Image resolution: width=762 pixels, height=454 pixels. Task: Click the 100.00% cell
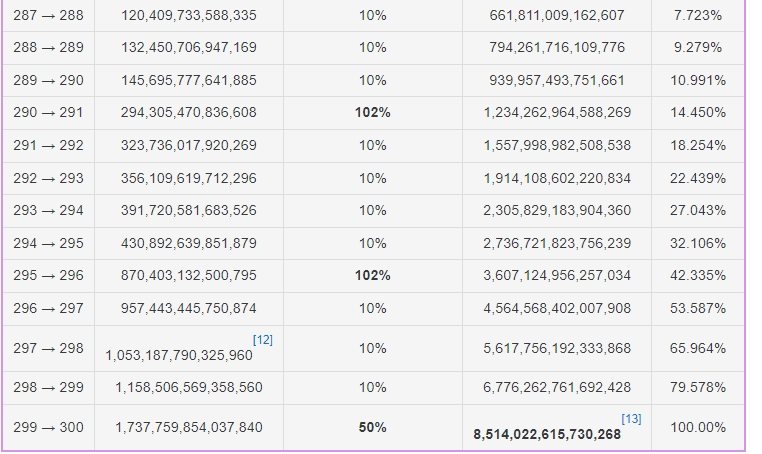(x=698, y=427)
